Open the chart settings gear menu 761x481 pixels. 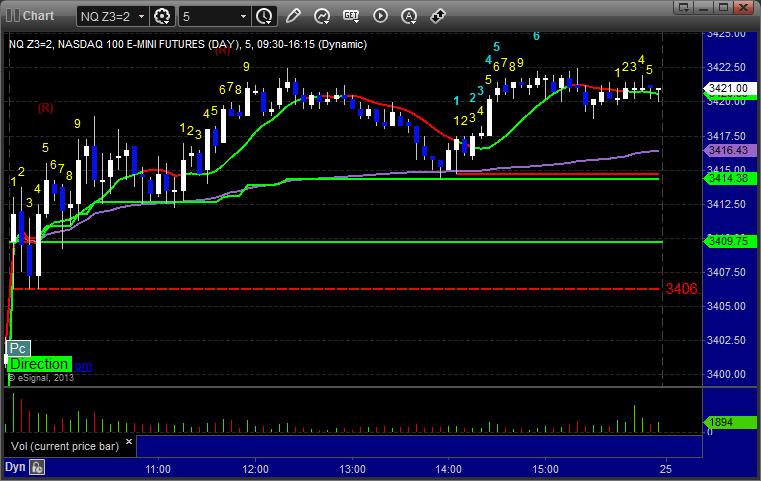coord(162,16)
